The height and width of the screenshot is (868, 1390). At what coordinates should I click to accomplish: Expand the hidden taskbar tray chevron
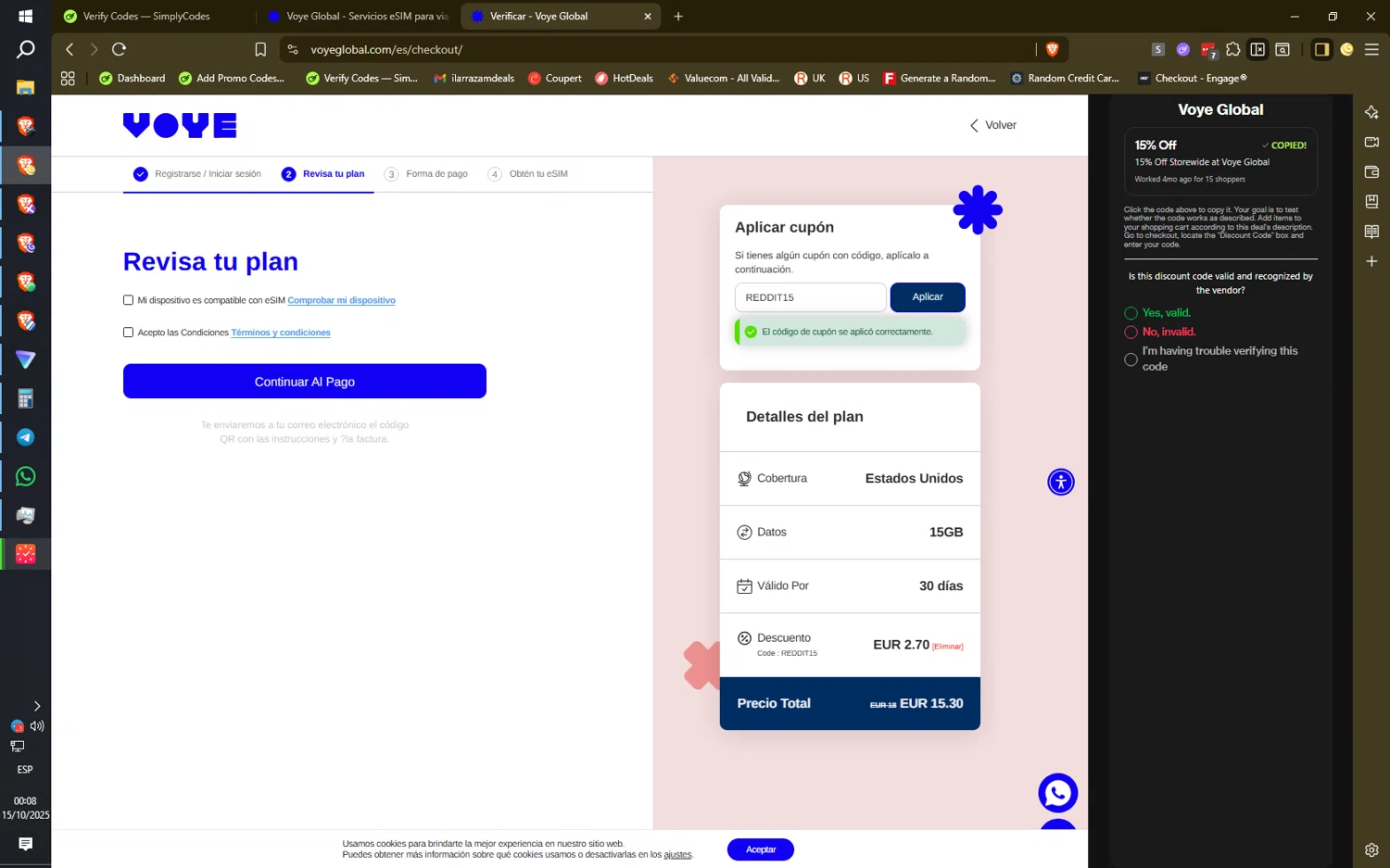tap(37, 706)
